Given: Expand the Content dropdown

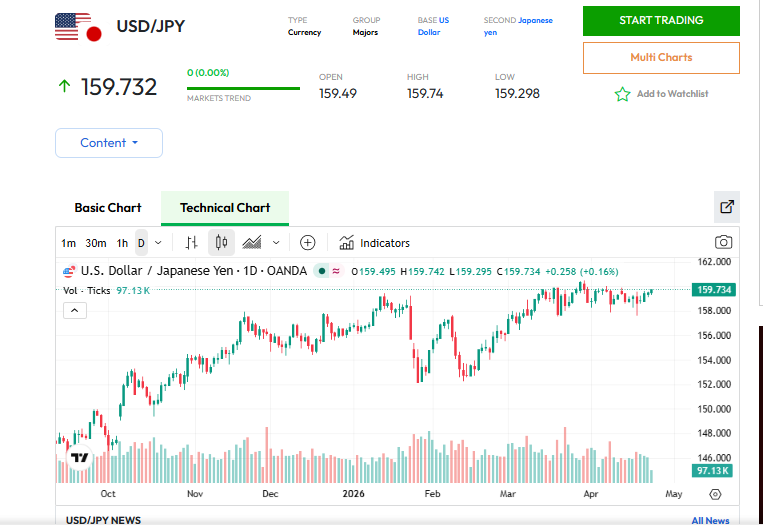Looking at the screenshot, I should tap(108, 143).
